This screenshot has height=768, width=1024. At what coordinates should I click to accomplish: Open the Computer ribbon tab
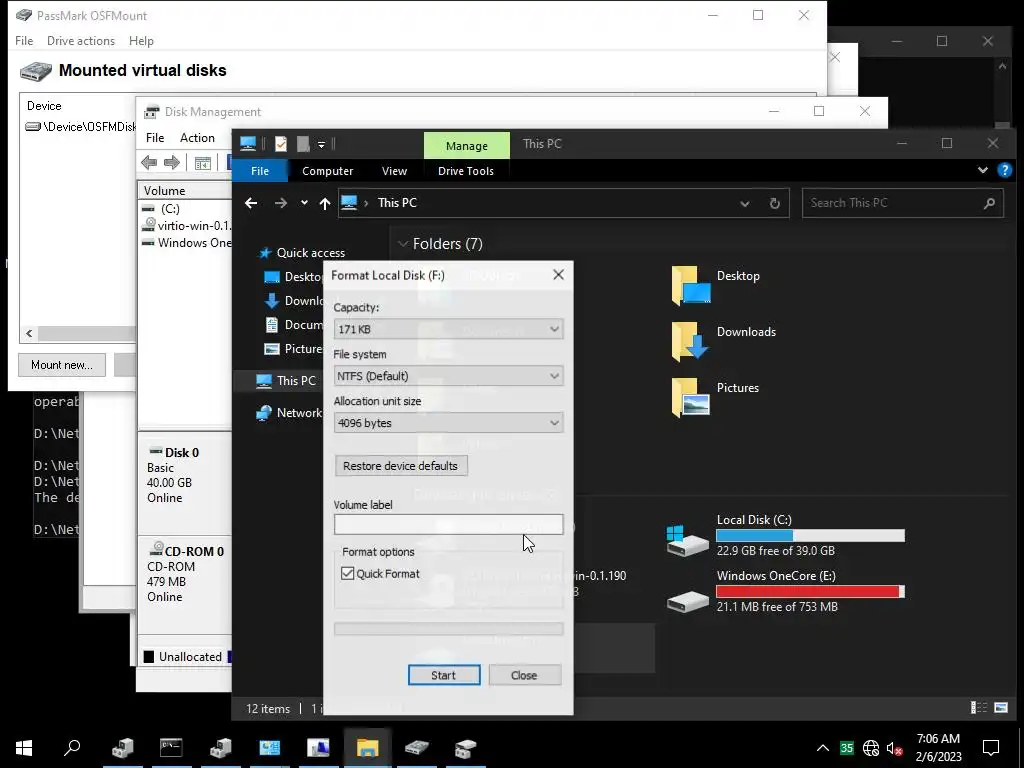[x=327, y=171]
